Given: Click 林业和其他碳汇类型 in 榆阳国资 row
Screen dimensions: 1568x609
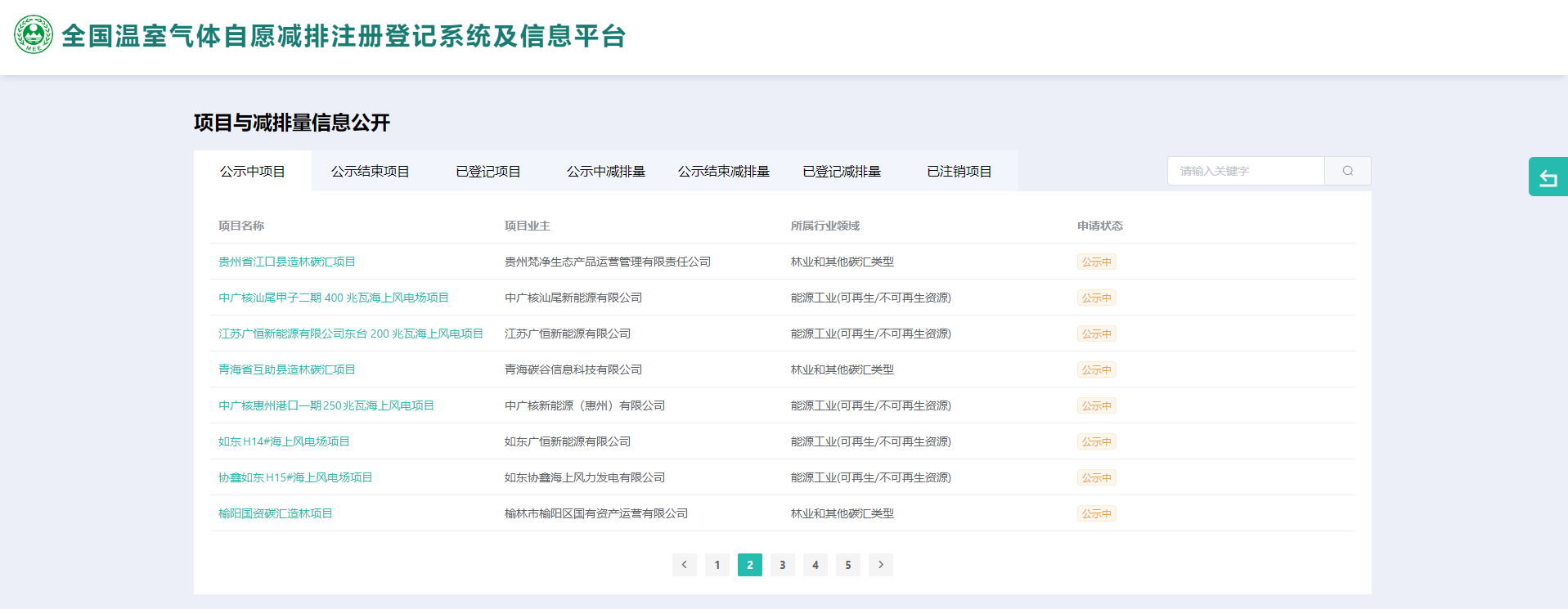Looking at the screenshot, I should click(x=842, y=513).
